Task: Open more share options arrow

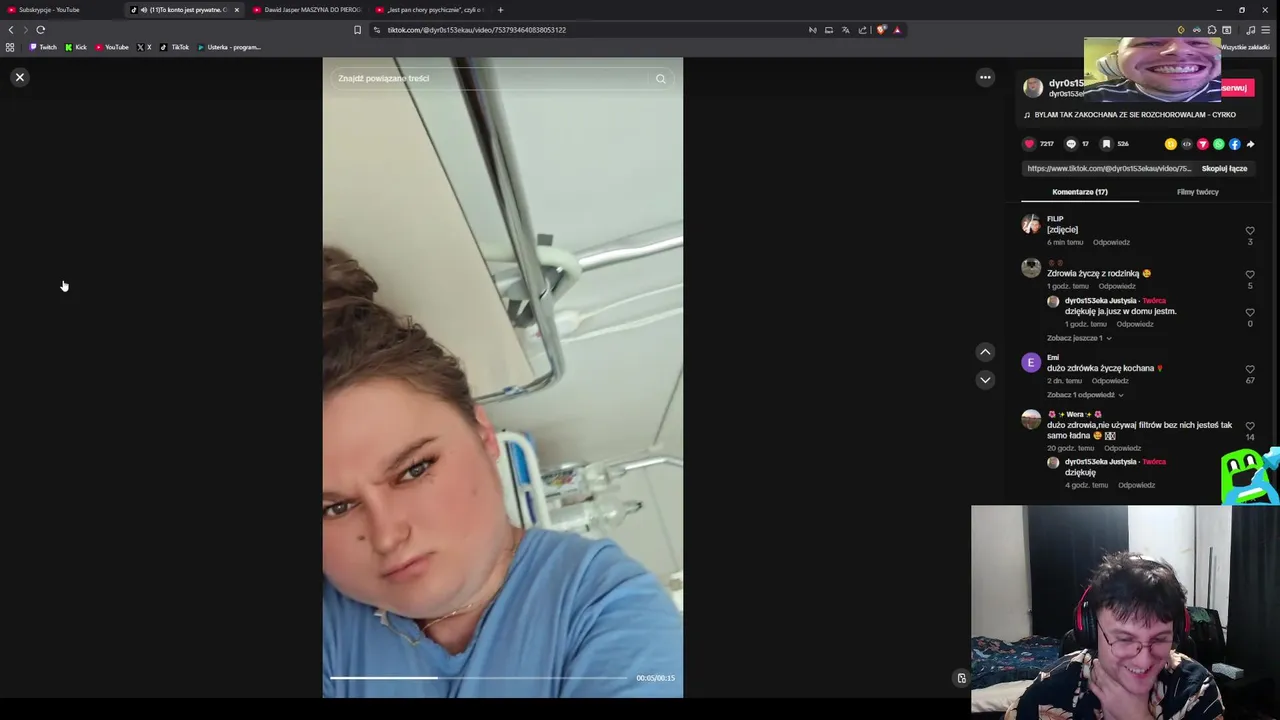Action: (x=1250, y=144)
